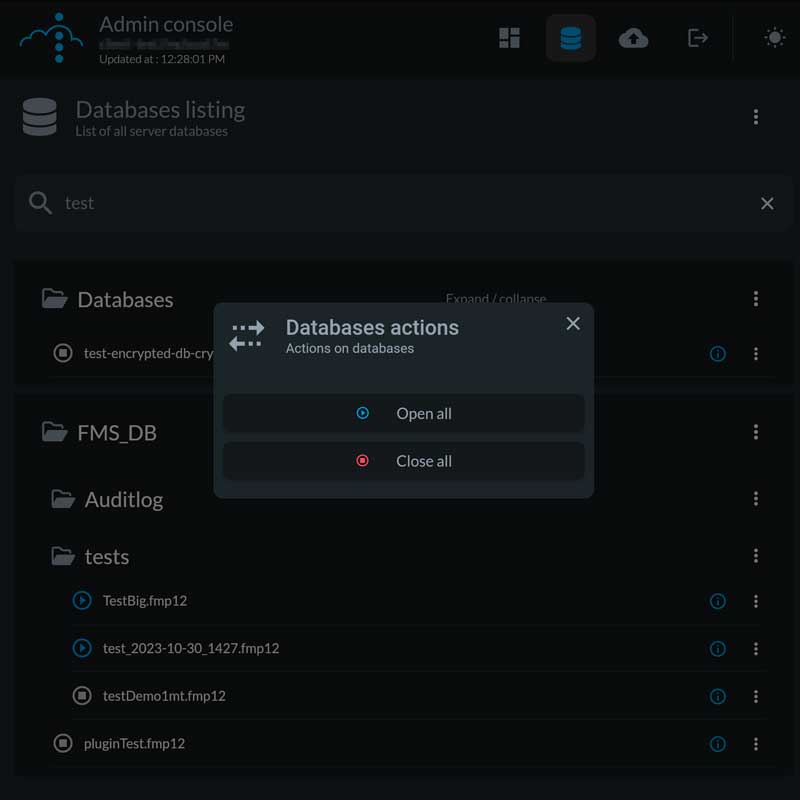Click the stop icon next to test-encrypted-db-cry

62,353
